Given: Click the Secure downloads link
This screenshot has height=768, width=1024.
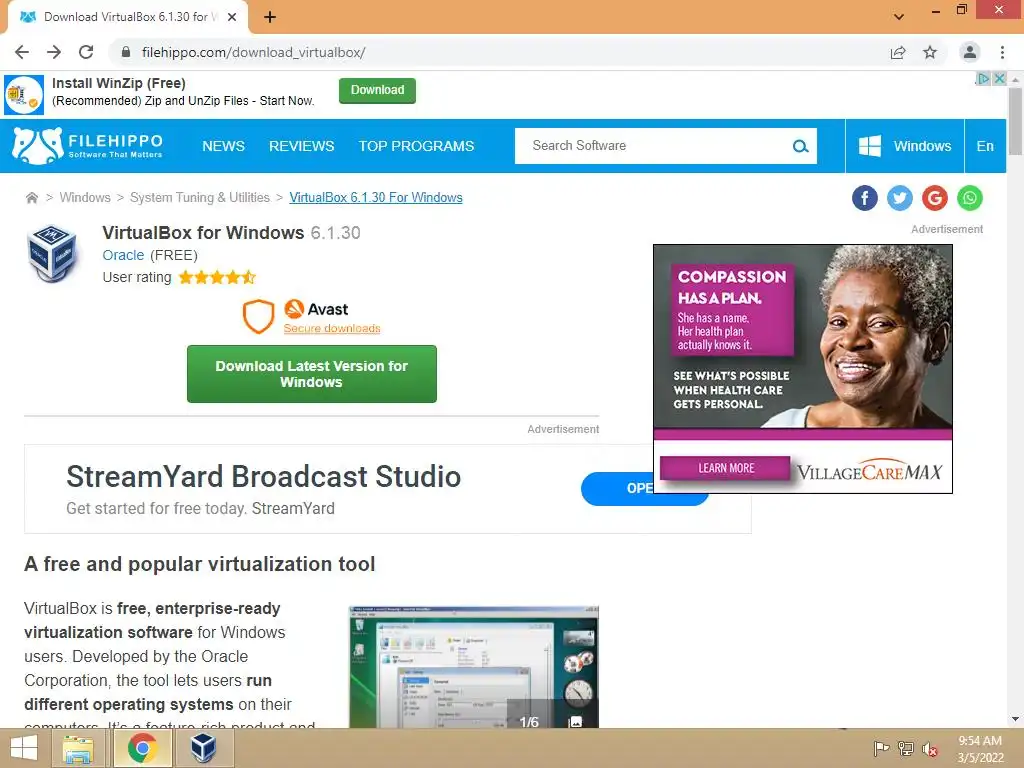Looking at the screenshot, I should click(332, 328).
